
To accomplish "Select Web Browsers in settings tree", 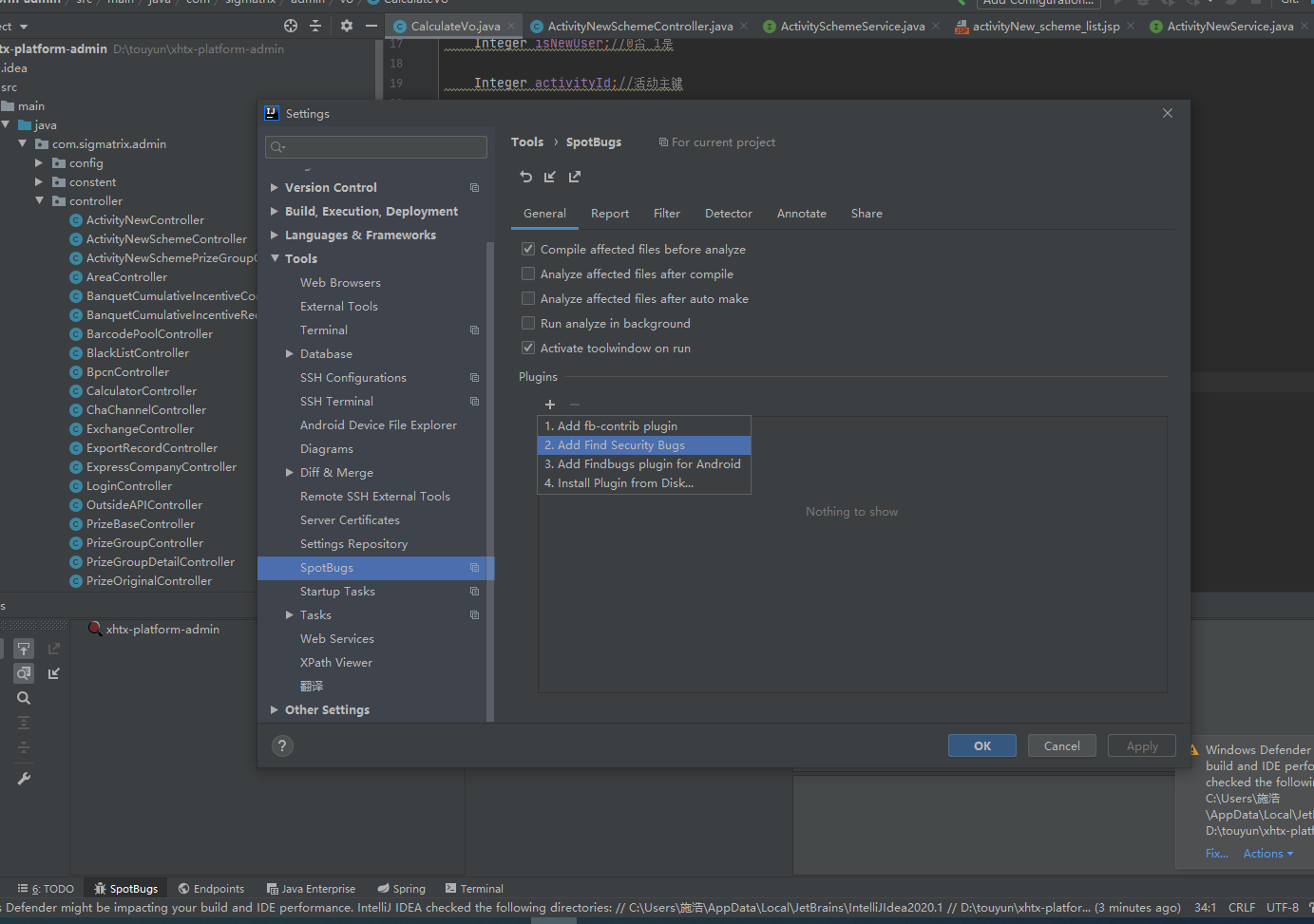I will pos(340,283).
